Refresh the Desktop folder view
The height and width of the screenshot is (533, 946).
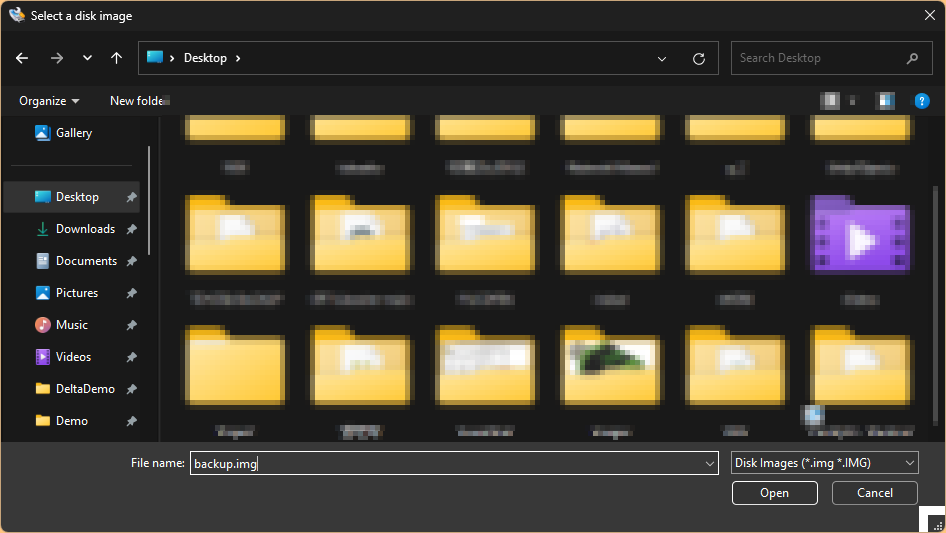point(699,59)
